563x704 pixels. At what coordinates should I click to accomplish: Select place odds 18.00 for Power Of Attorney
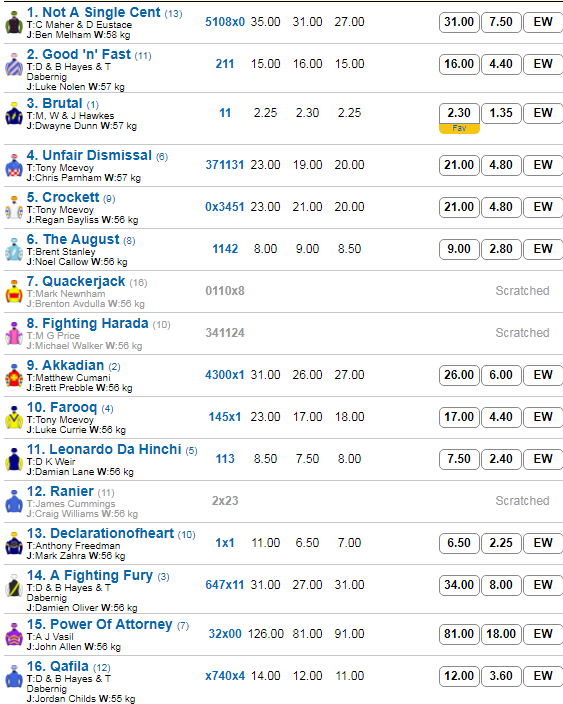coord(501,634)
